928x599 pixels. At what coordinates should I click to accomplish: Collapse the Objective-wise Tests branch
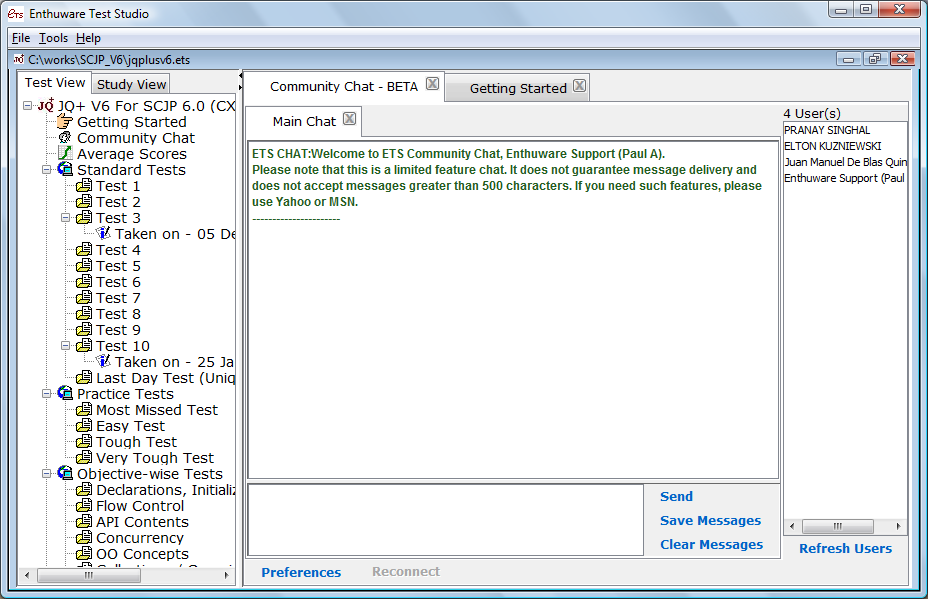pos(46,474)
